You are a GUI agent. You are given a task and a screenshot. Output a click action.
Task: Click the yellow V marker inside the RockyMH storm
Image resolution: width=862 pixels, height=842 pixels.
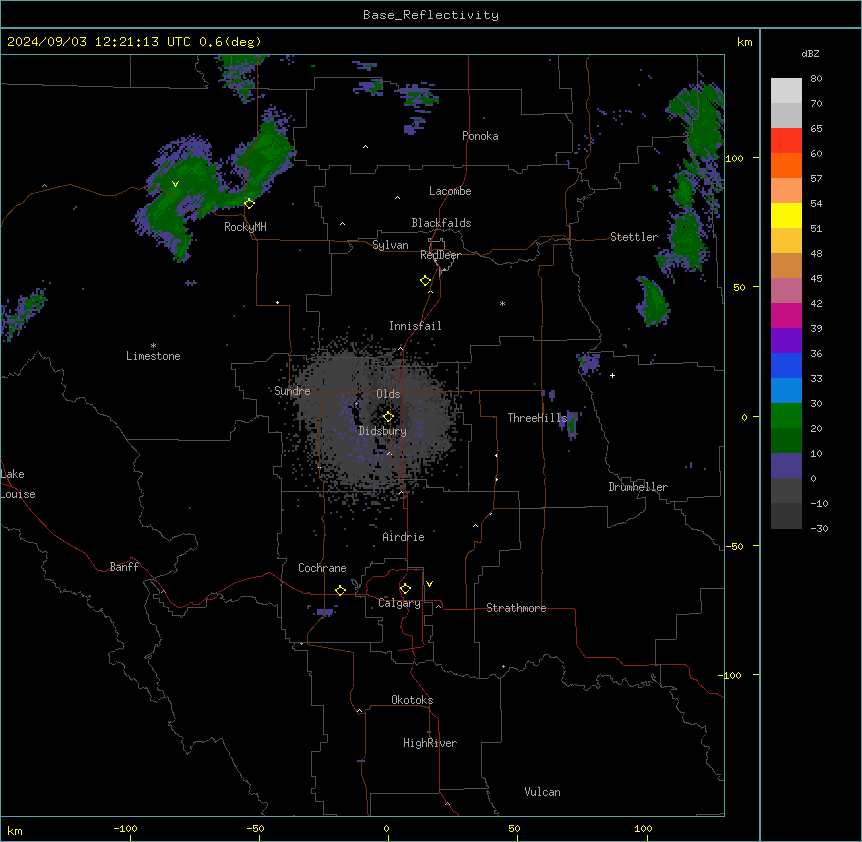[x=175, y=184]
